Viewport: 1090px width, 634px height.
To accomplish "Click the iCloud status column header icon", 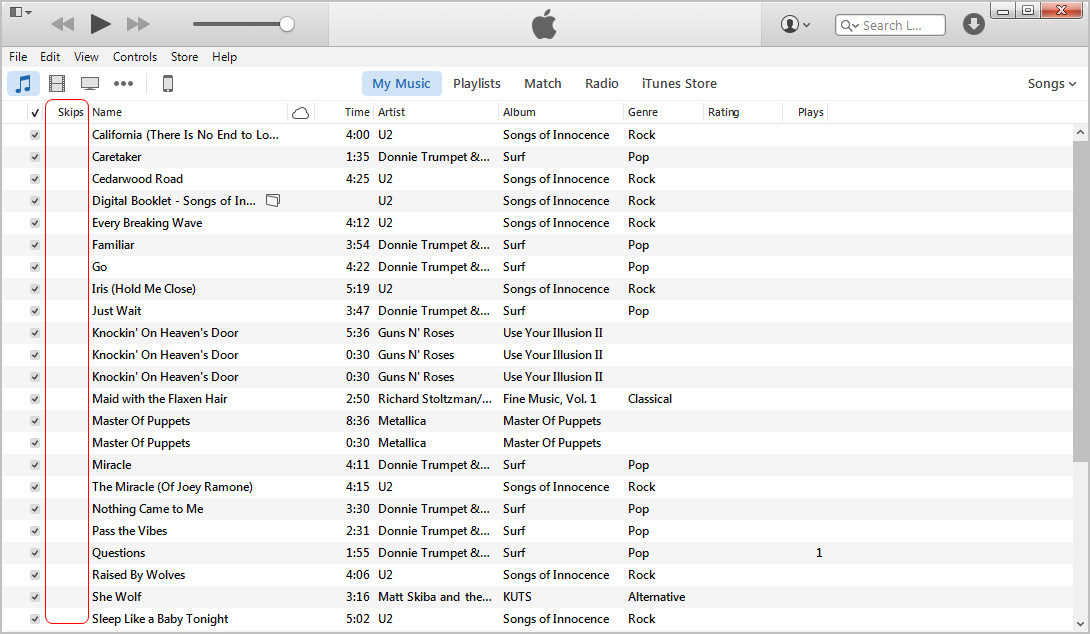I will pyautogui.click(x=300, y=113).
